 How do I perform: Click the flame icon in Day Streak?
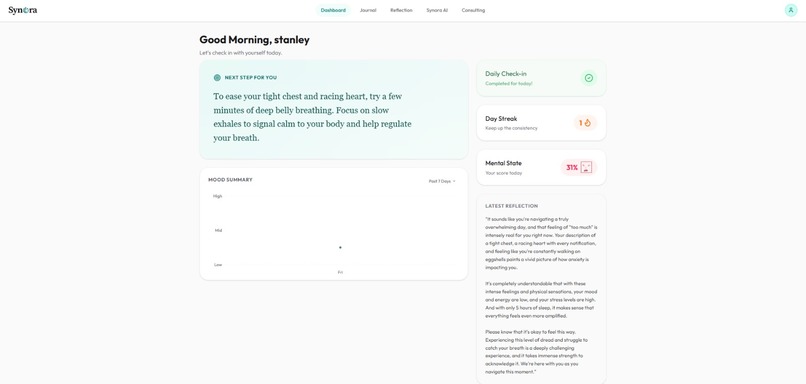588,123
